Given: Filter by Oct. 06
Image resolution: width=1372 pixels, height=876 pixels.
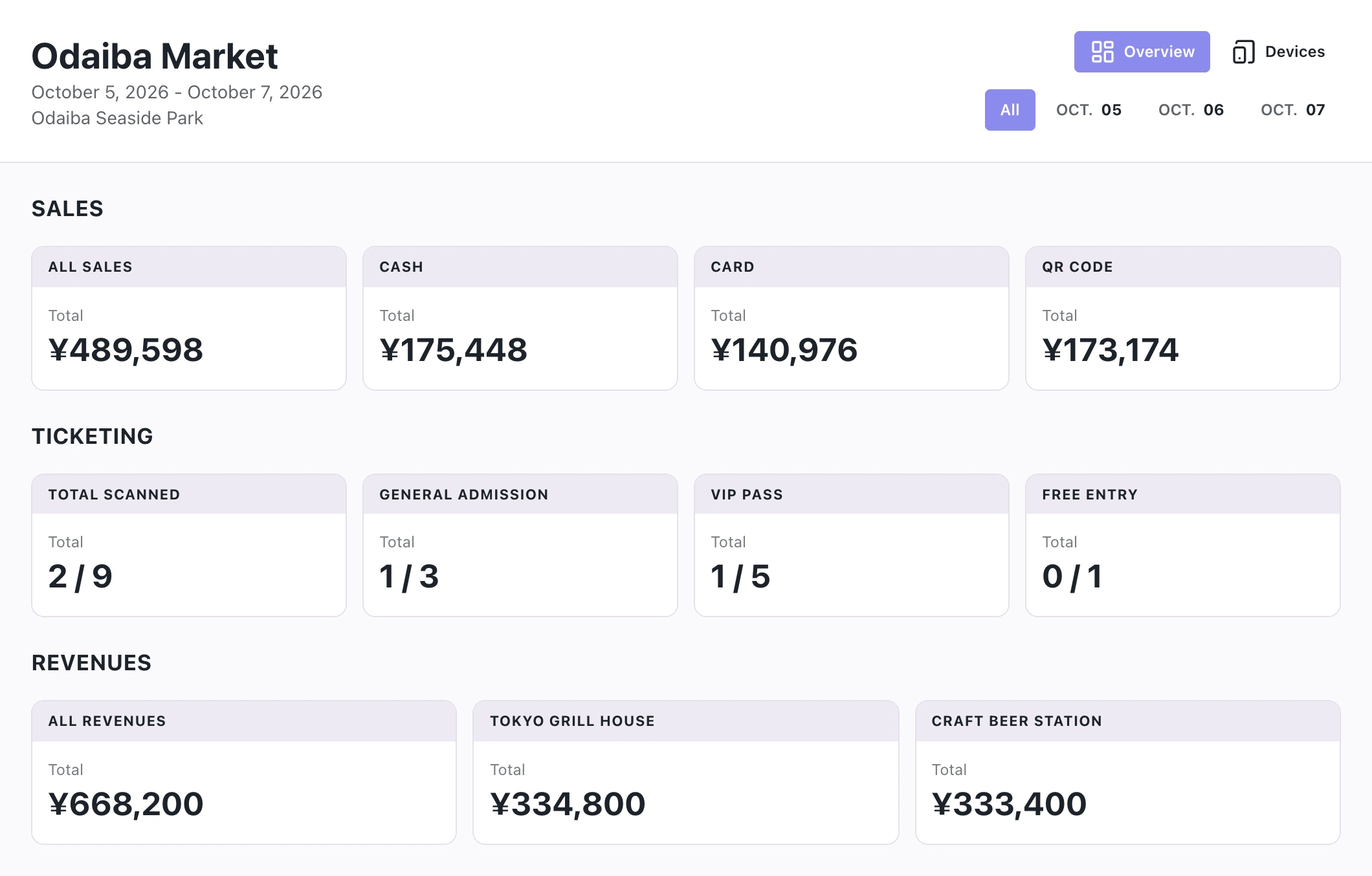Looking at the screenshot, I should tap(1191, 110).
